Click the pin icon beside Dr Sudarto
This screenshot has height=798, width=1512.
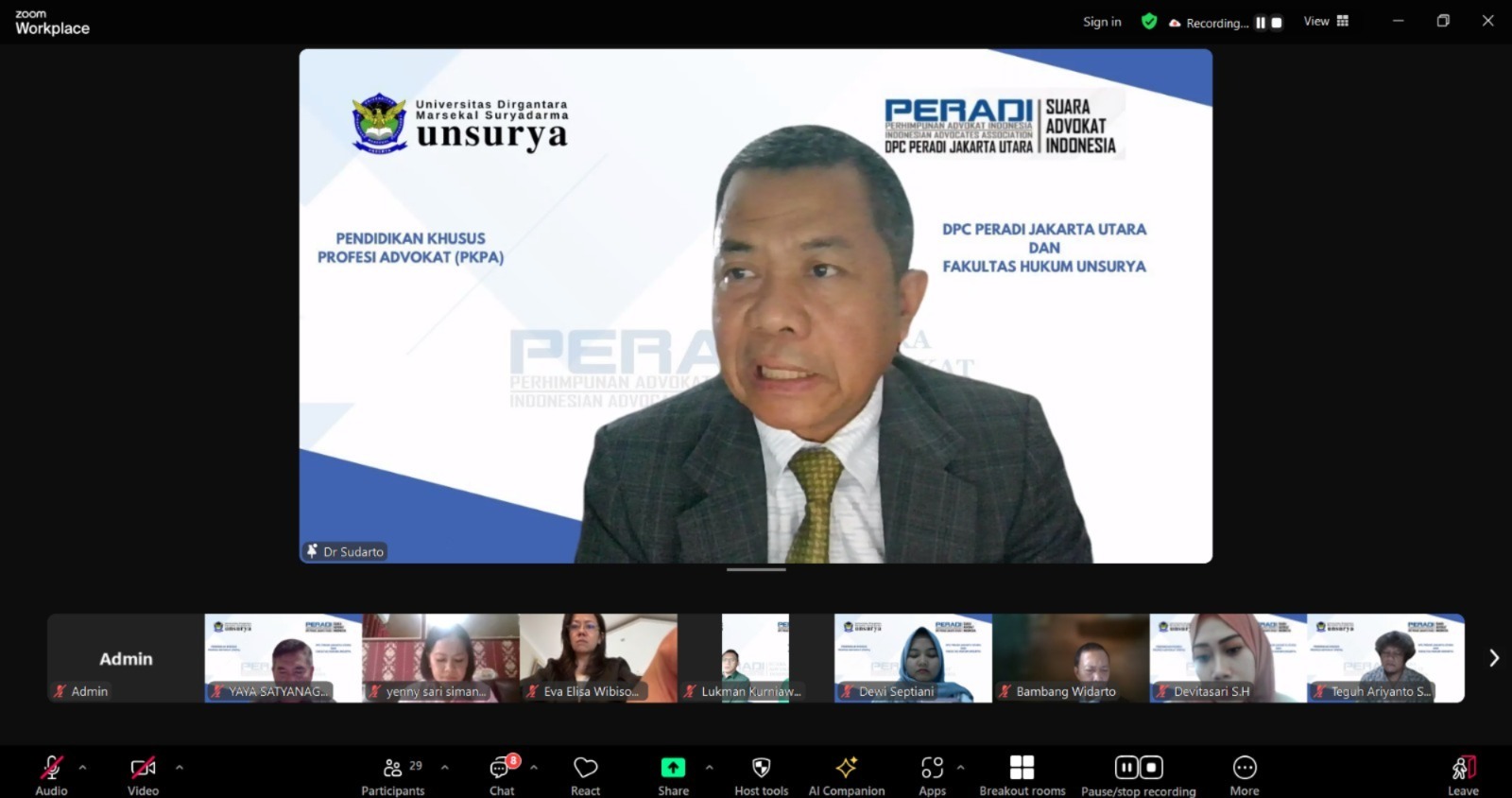pos(312,551)
